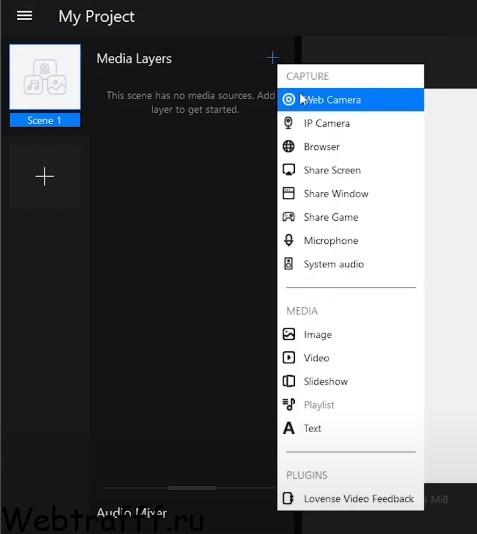
Task: Click the Share Game controller icon
Action: tap(289, 217)
